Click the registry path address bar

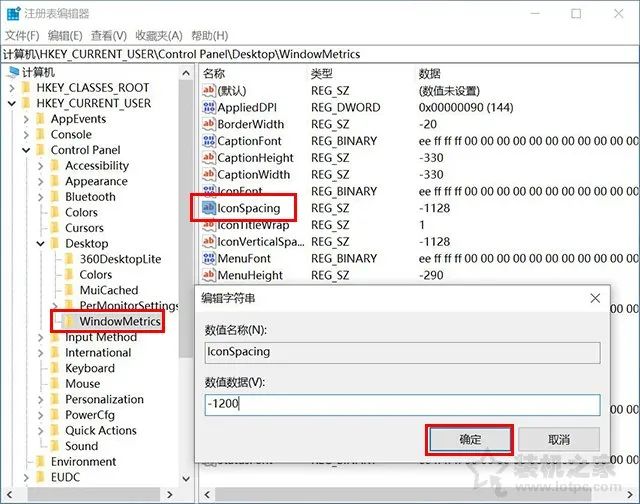point(320,54)
